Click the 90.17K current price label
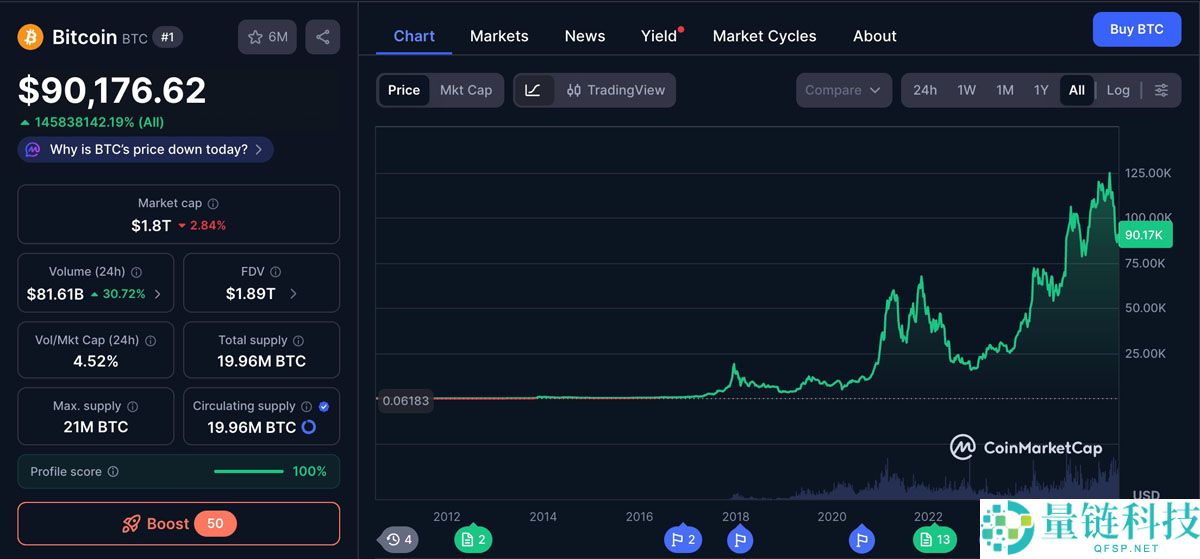The width and height of the screenshot is (1200, 559). coord(1144,235)
